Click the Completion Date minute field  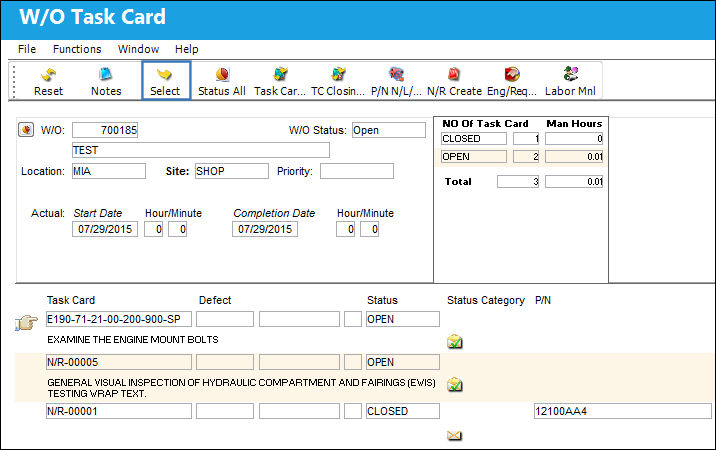coord(369,229)
